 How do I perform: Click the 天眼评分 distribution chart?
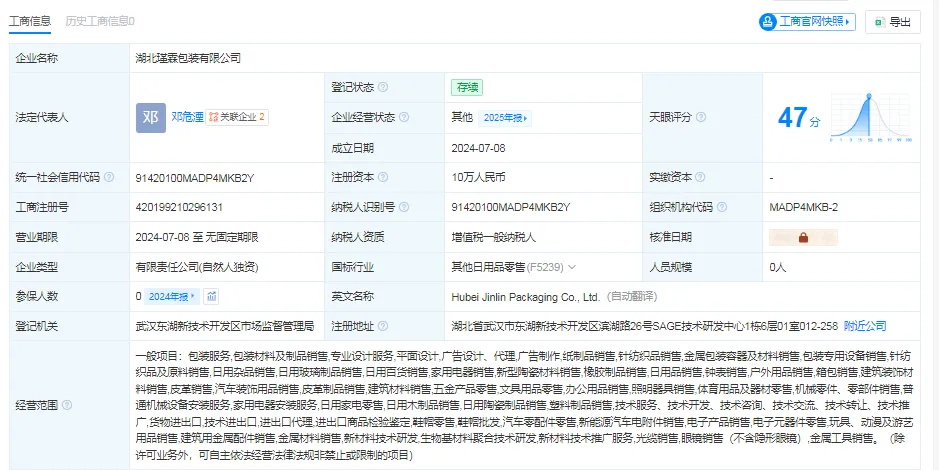click(x=870, y=117)
